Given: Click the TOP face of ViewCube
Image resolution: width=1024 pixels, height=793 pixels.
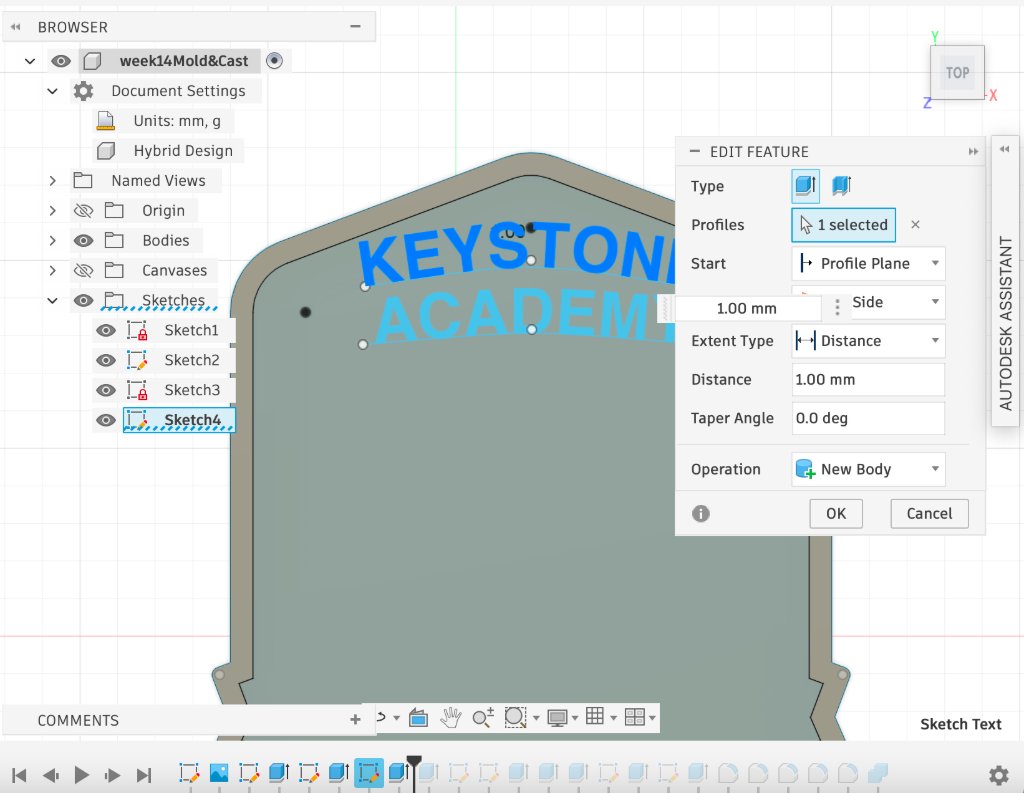Looking at the screenshot, I should (x=957, y=73).
